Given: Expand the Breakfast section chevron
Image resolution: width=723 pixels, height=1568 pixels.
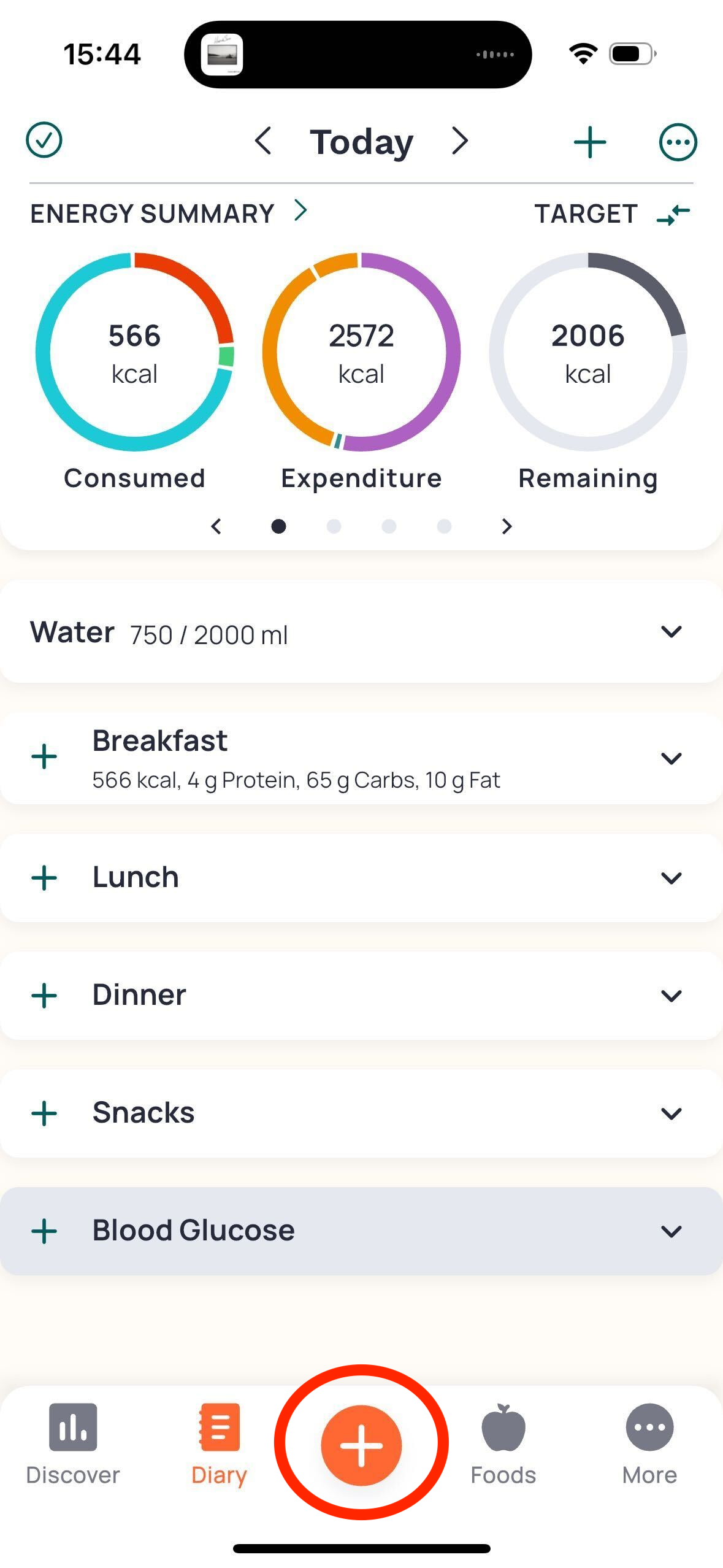Looking at the screenshot, I should [x=671, y=759].
